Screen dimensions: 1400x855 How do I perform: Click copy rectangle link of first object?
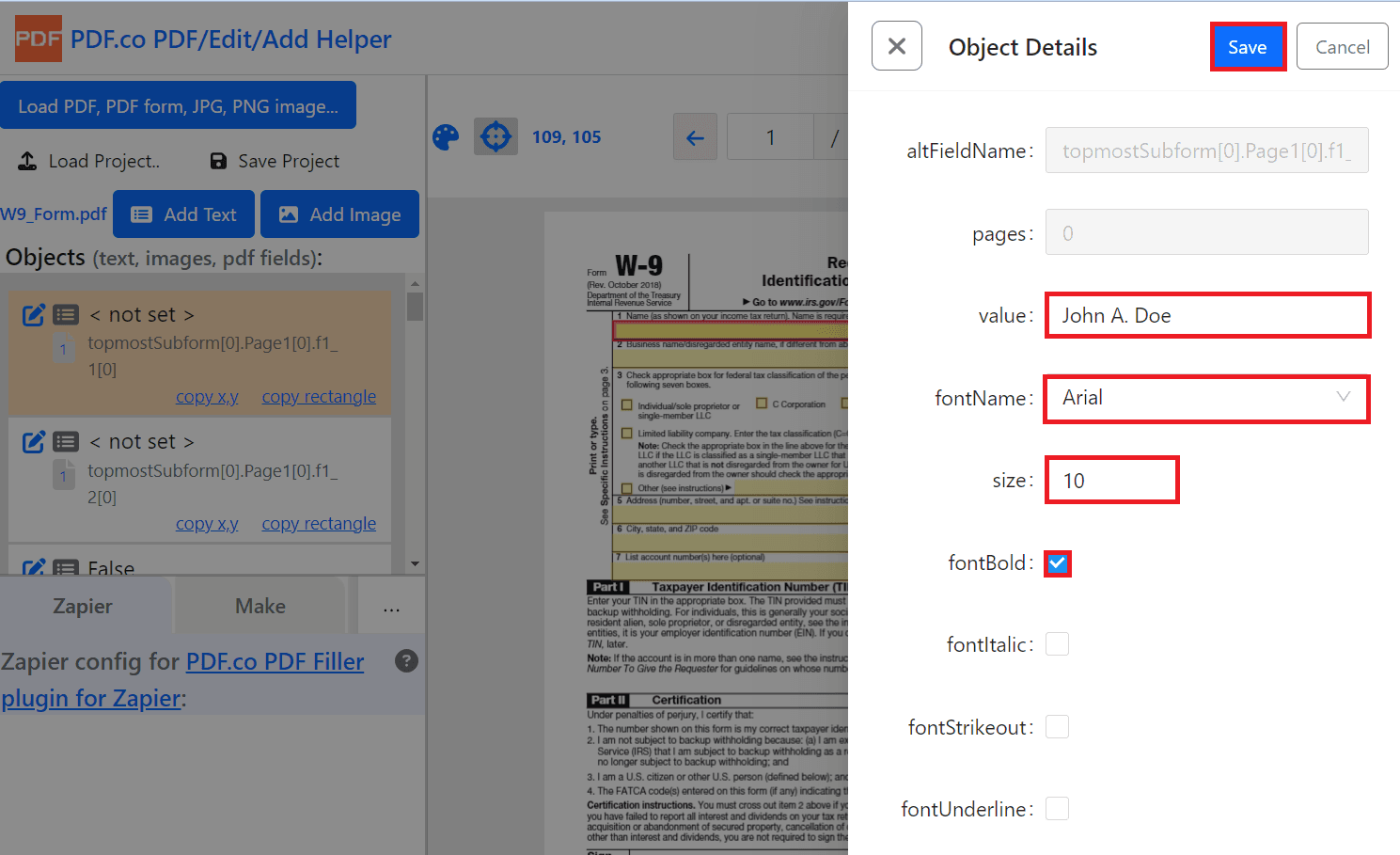coord(319,397)
